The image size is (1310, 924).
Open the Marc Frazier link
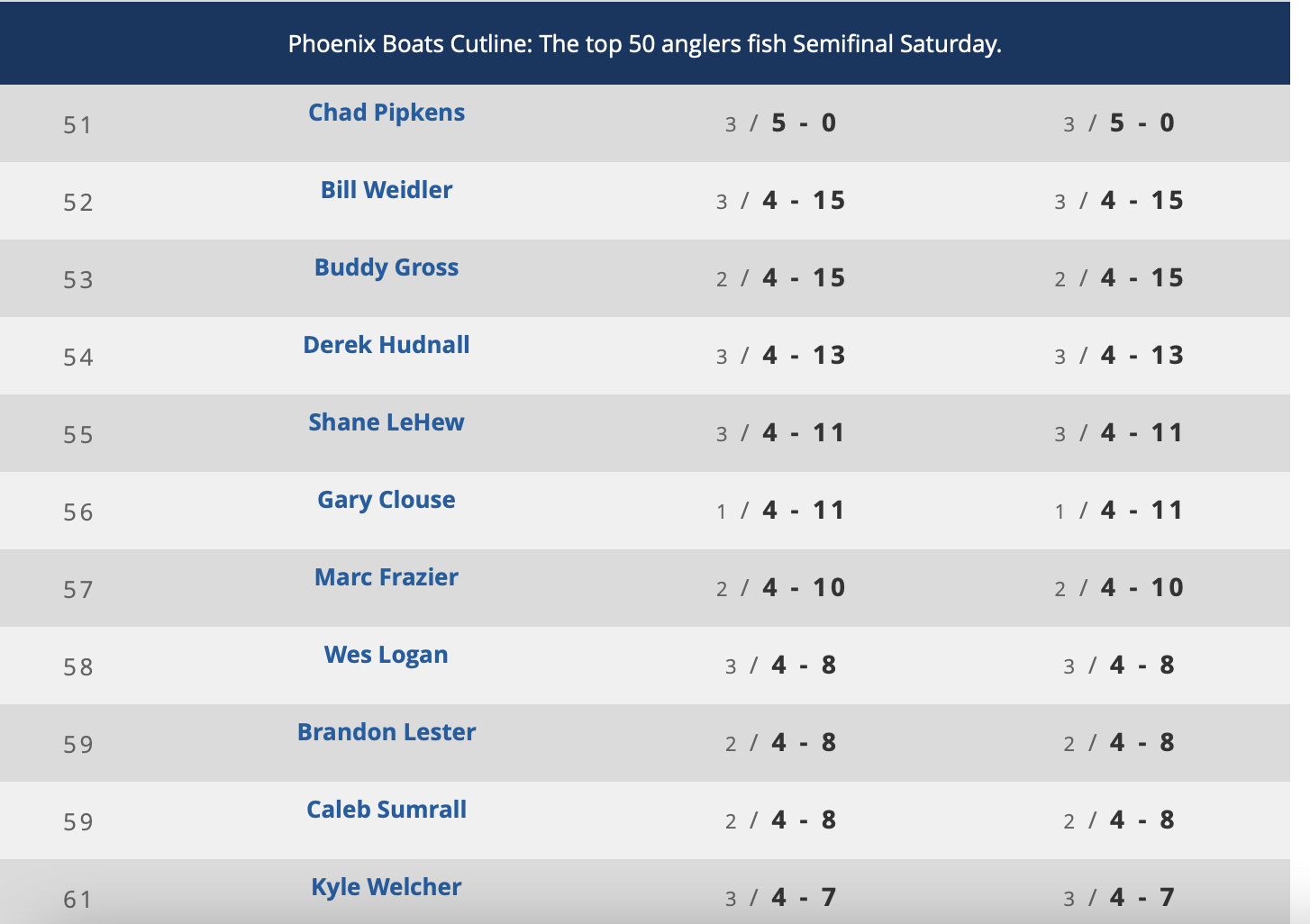pyautogui.click(x=387, y=577)
